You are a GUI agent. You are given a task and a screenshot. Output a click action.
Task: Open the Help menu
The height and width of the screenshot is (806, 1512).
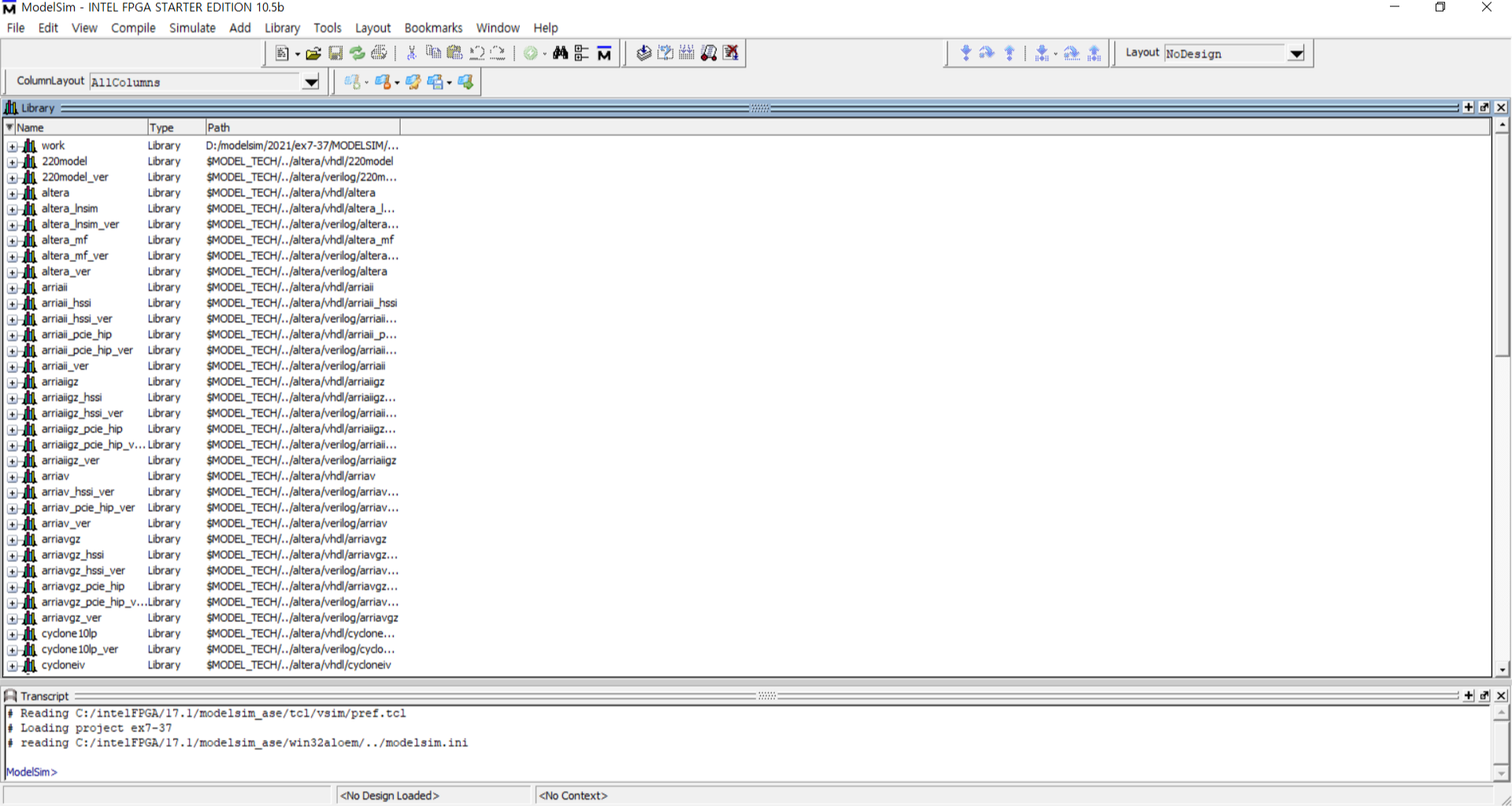click(545, 28)
